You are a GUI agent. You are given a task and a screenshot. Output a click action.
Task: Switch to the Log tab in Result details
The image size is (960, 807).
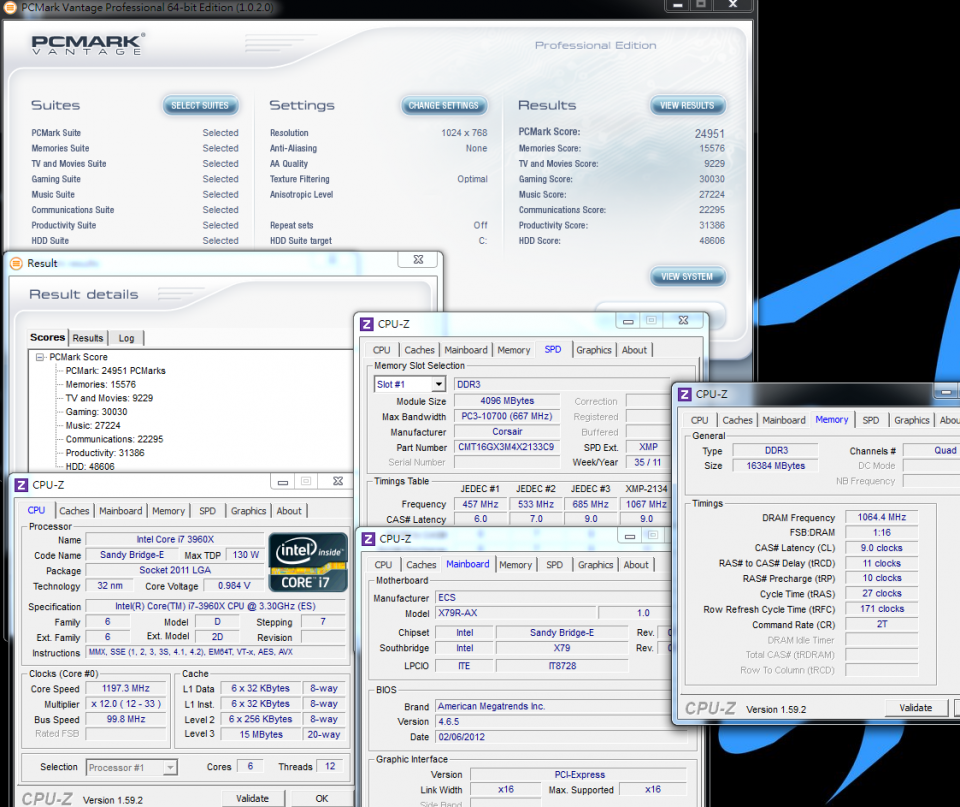point(126,338)
